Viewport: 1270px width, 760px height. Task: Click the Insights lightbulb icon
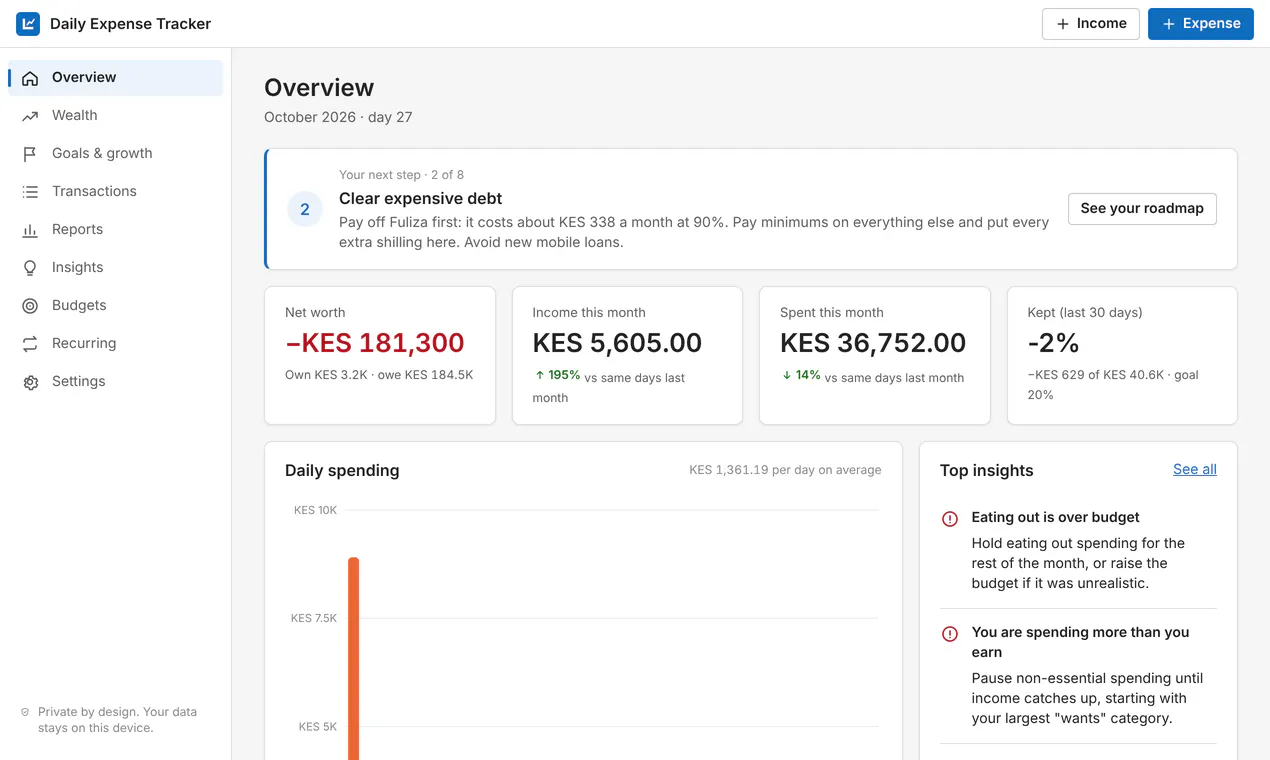(30, 268)
